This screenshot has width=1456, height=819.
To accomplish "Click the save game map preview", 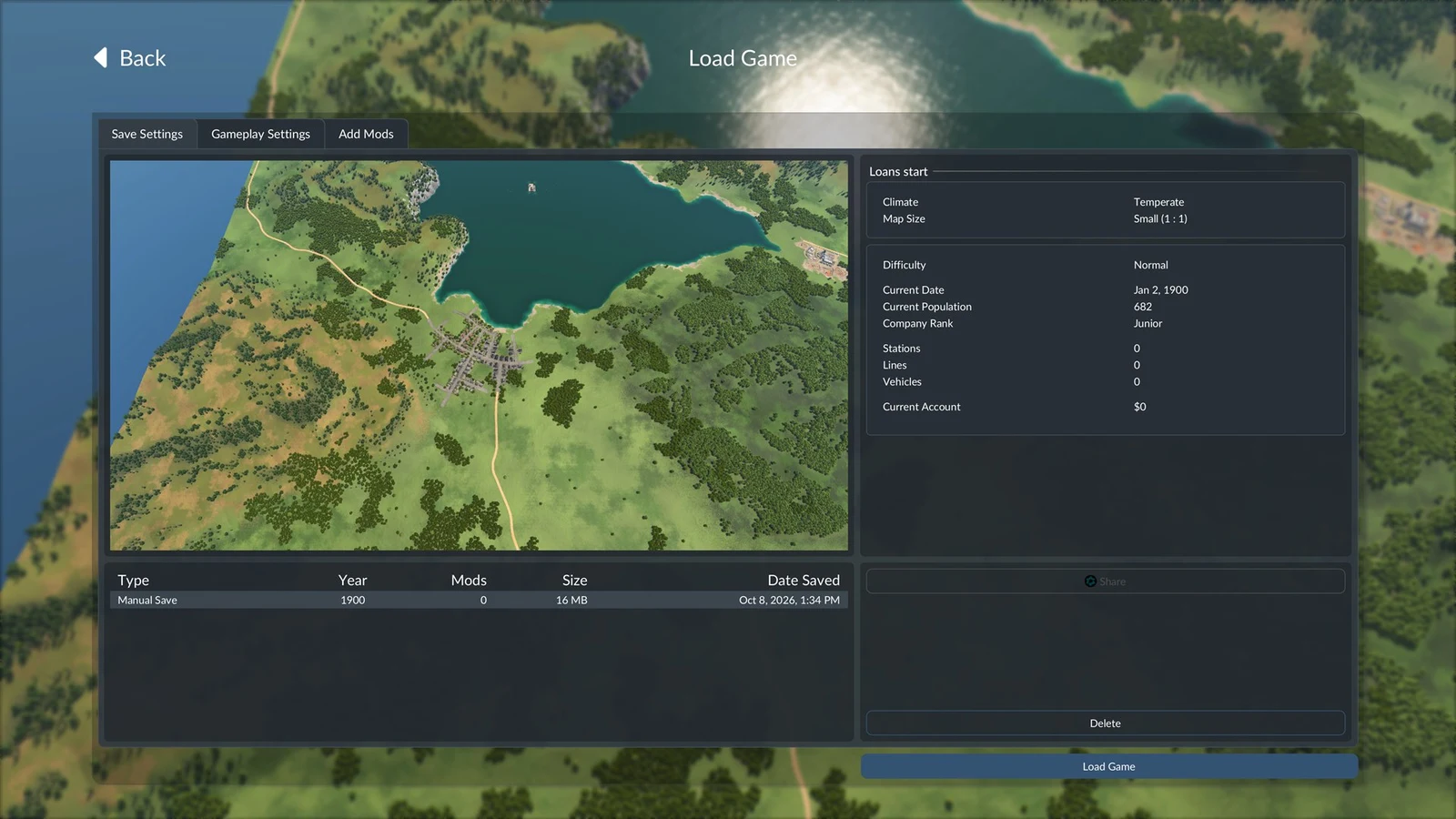I will (479, 356).
